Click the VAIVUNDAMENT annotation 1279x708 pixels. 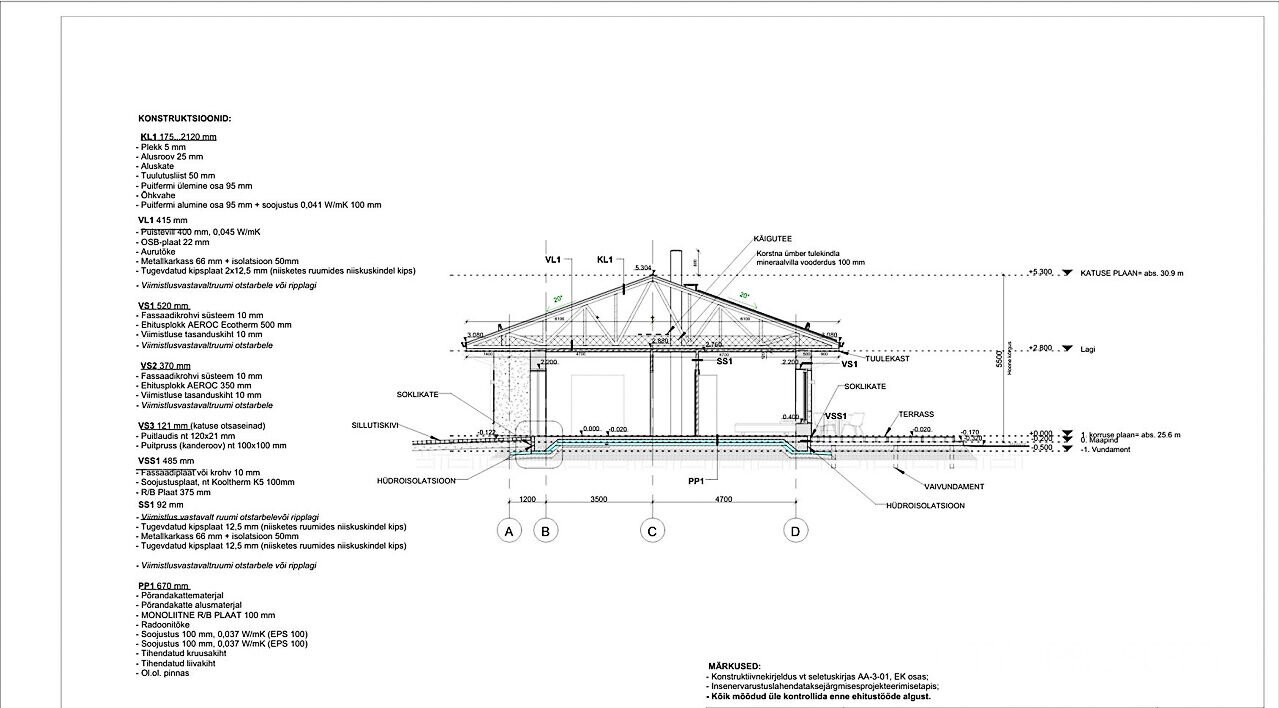point(954,486)
